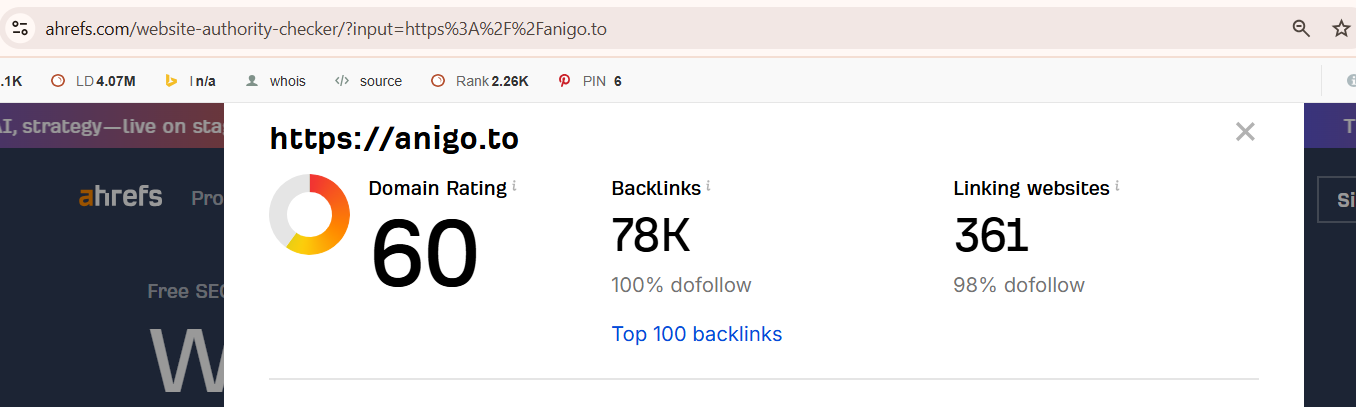Go to the ahrefs logo homepage

pos(120,197)
